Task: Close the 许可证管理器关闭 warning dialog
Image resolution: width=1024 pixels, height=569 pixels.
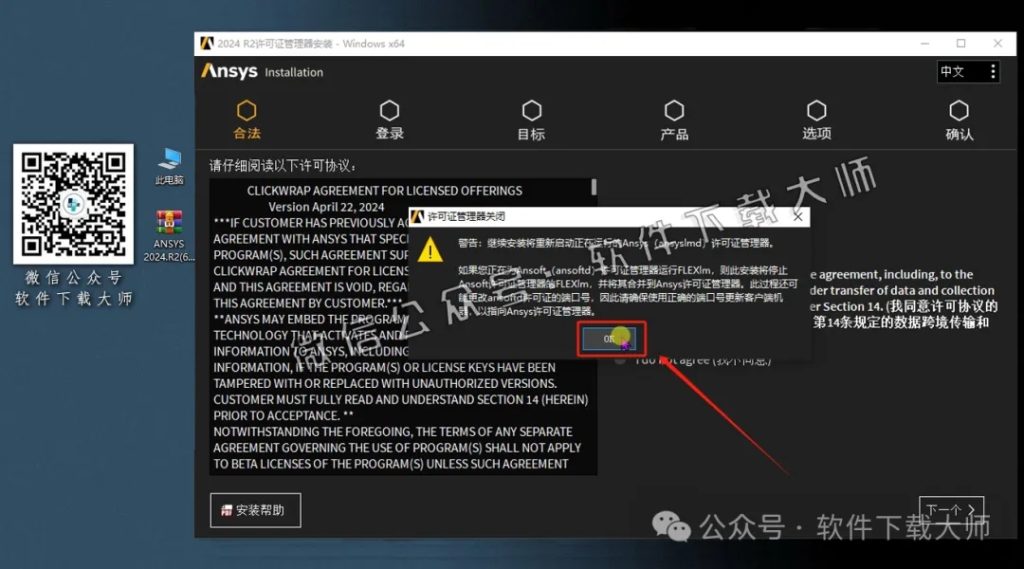Action: coord(798,217)
